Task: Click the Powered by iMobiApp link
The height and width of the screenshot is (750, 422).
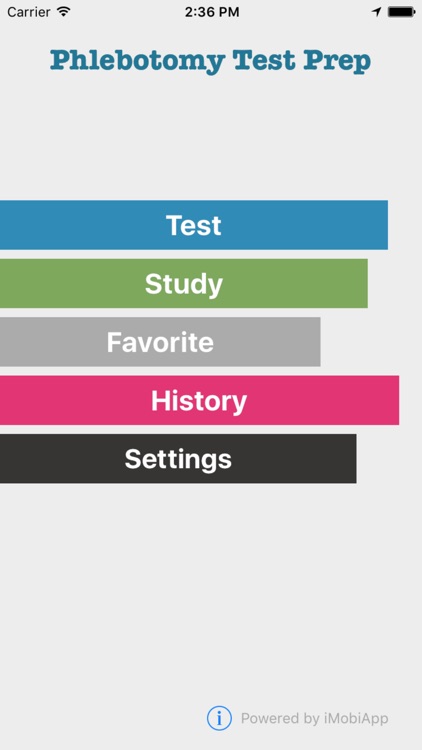Action: [314, 718]
